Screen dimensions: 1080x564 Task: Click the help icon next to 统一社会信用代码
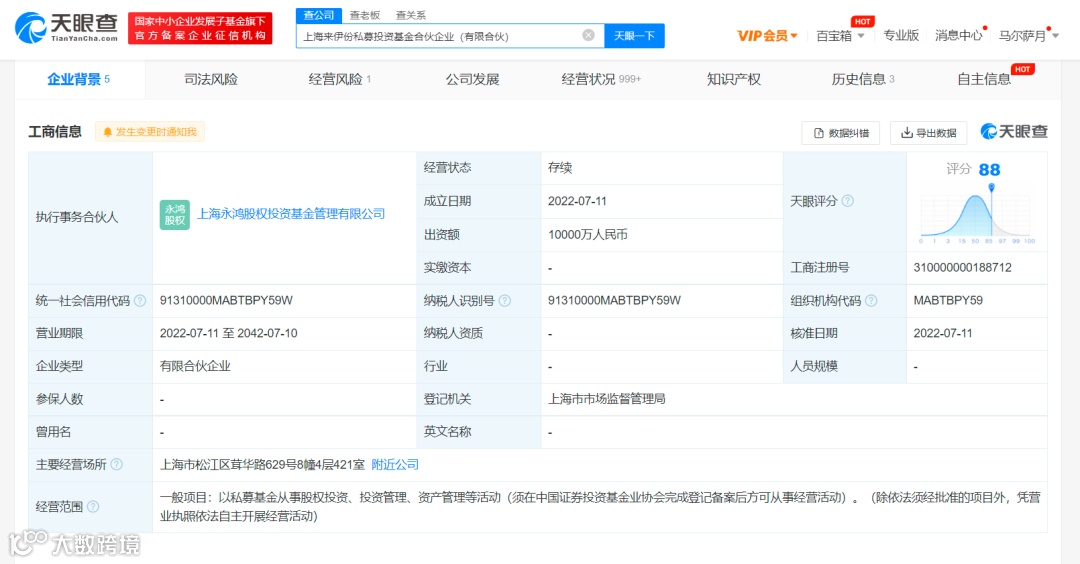pyautogui.click(x=140, y=300)
